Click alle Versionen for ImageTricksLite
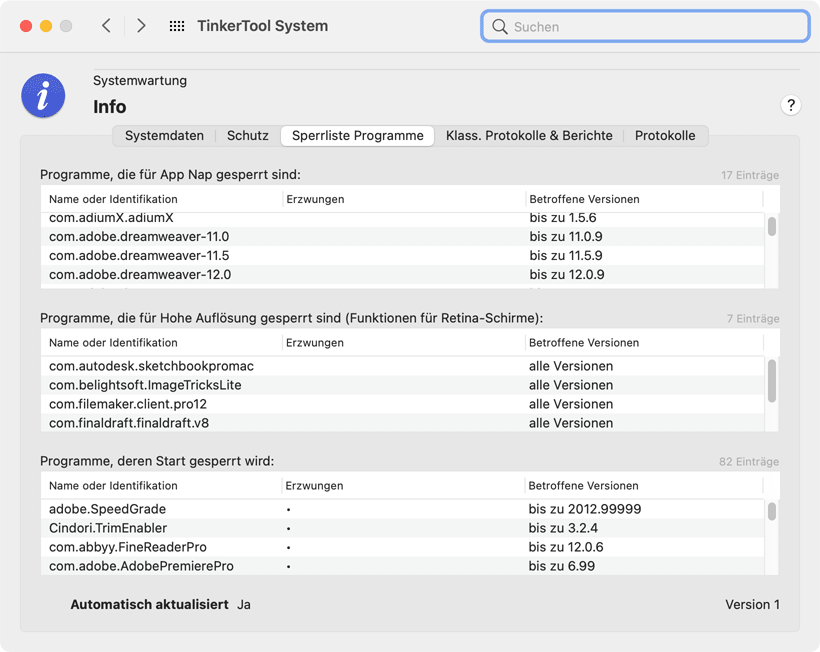The image size is (820, 652). point(571,385)
